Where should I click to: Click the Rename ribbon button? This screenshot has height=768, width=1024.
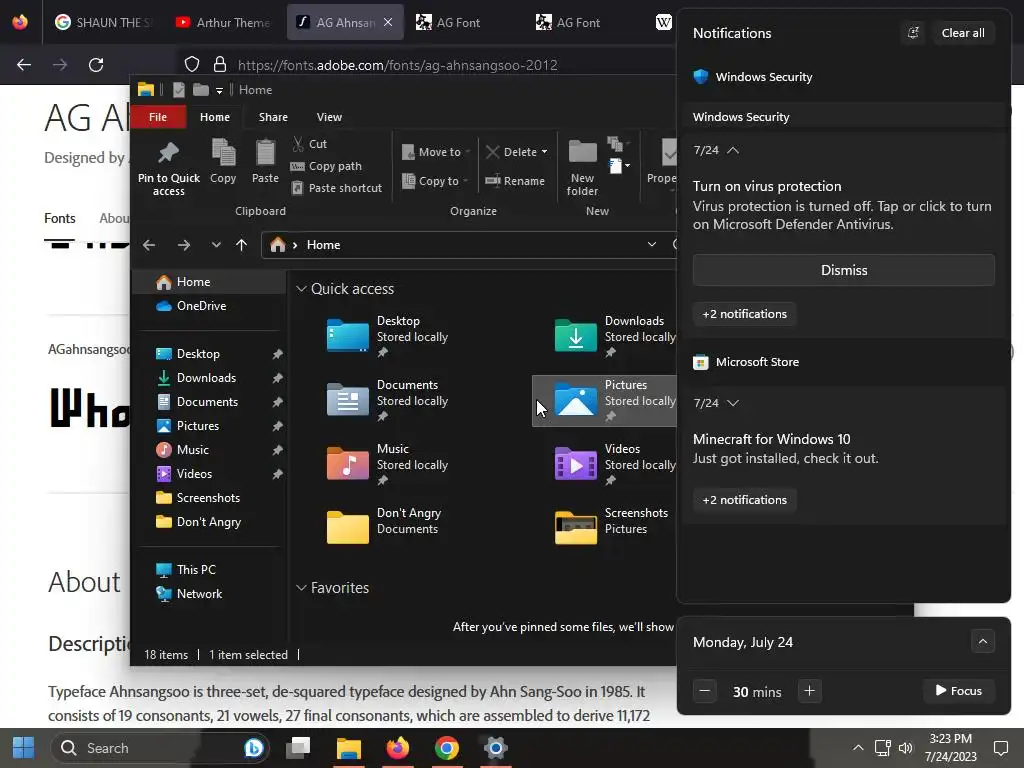[515, 181]
